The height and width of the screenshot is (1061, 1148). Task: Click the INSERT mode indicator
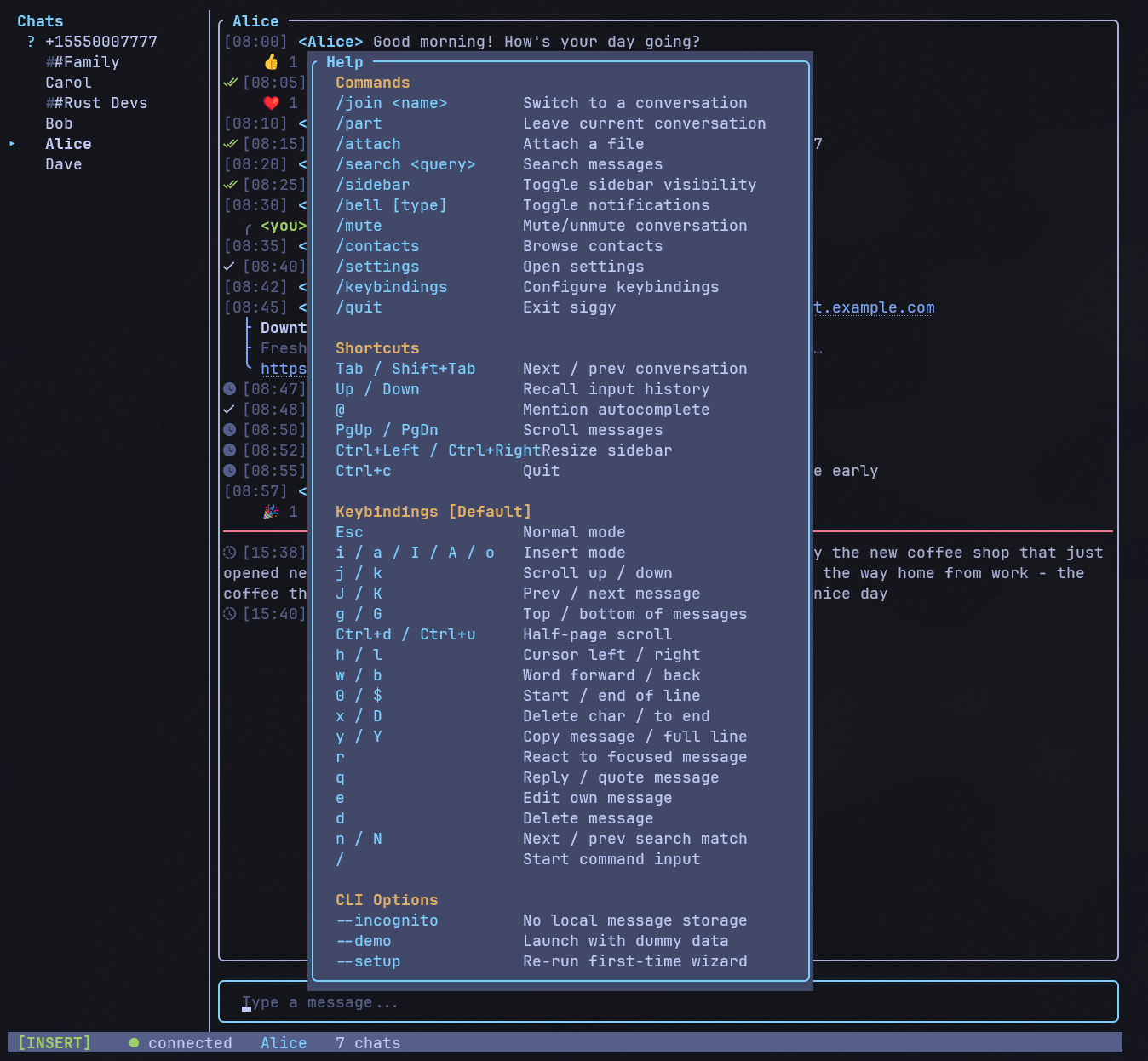click(55, 1043)
